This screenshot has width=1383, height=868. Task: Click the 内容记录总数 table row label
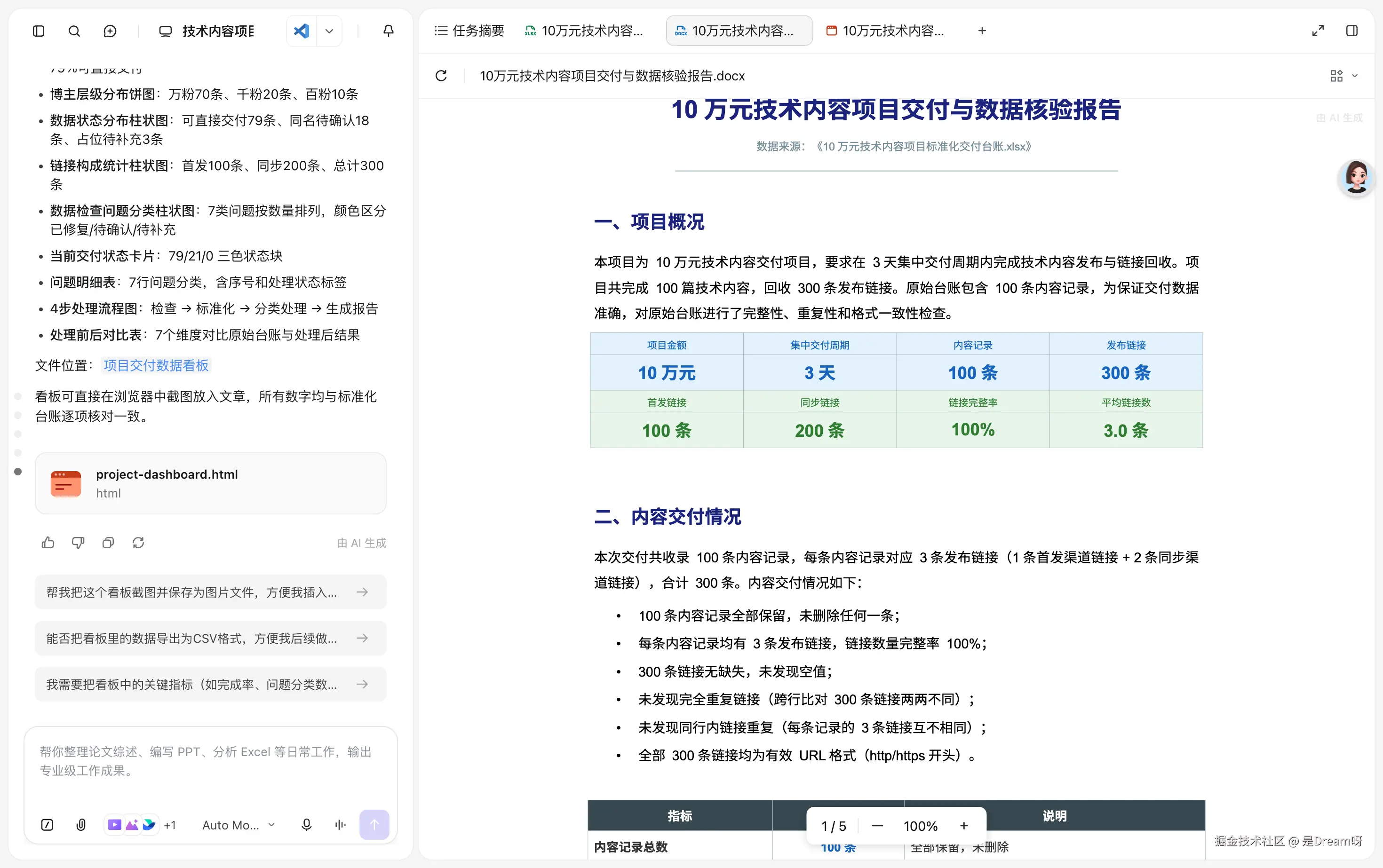[631, 847]
